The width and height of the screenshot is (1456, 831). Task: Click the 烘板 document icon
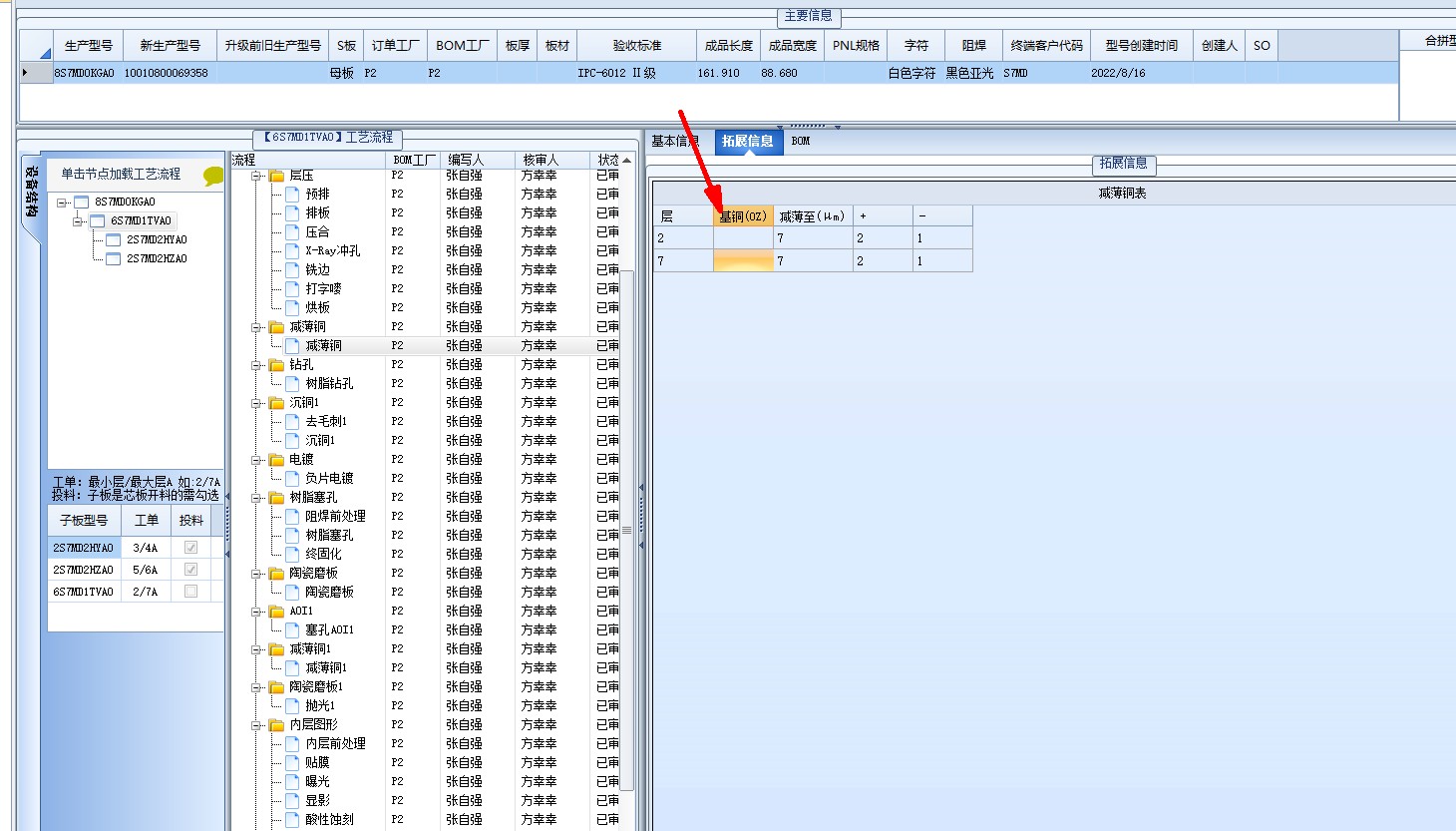pos(292,307)
